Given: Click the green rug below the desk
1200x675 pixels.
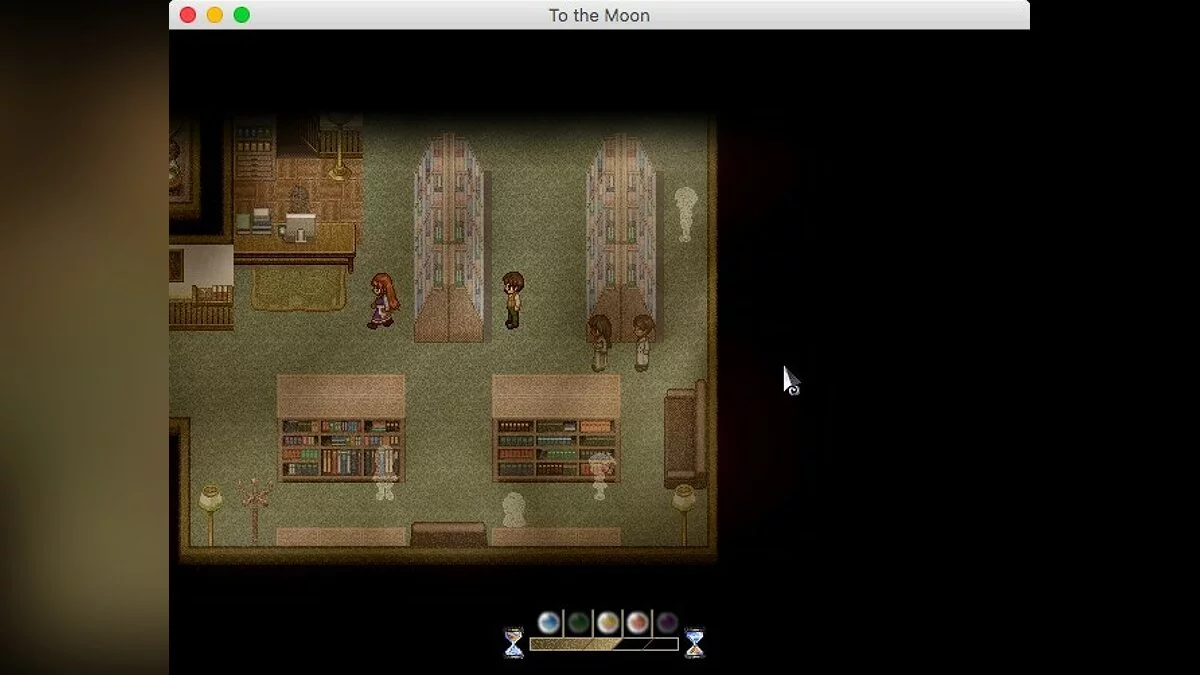Looking at the screenshot, I should 297,289.
